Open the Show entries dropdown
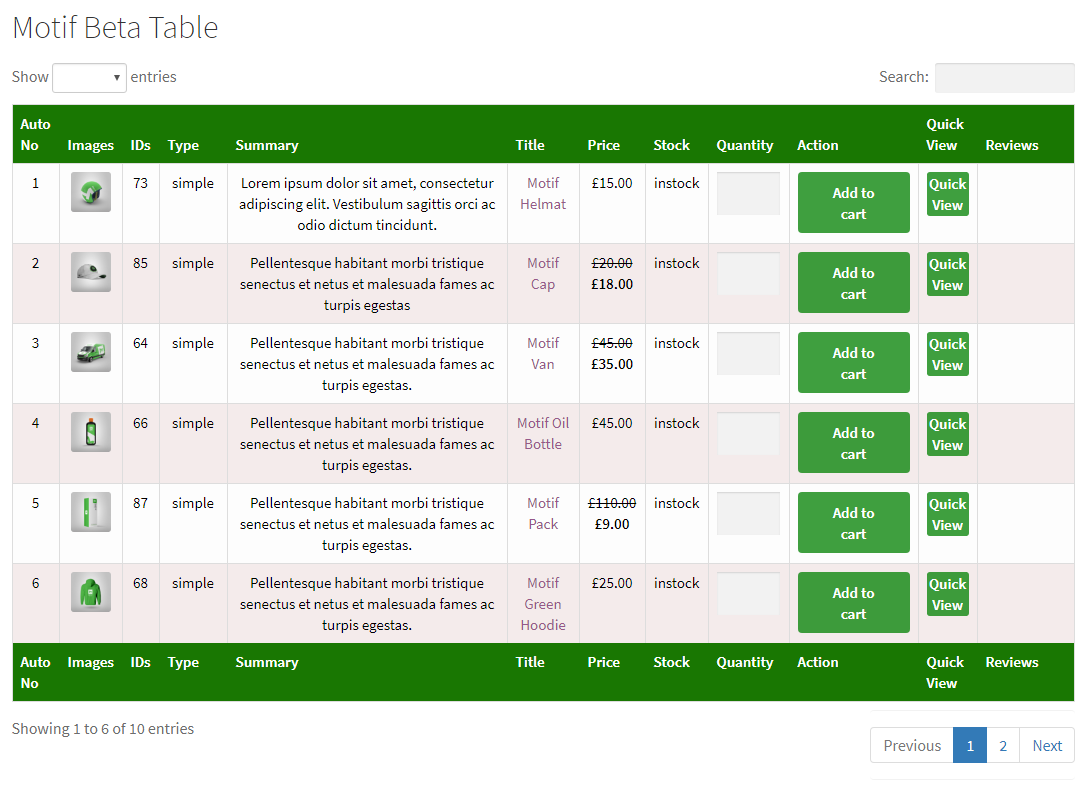Viewport: 1089px width, 794px height. click(x=89, y=77)
